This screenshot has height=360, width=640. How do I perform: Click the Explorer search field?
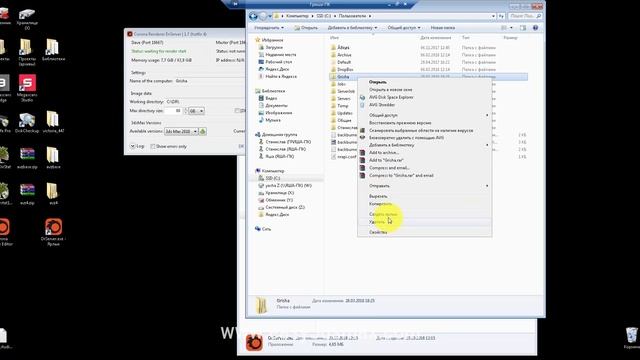524,16
